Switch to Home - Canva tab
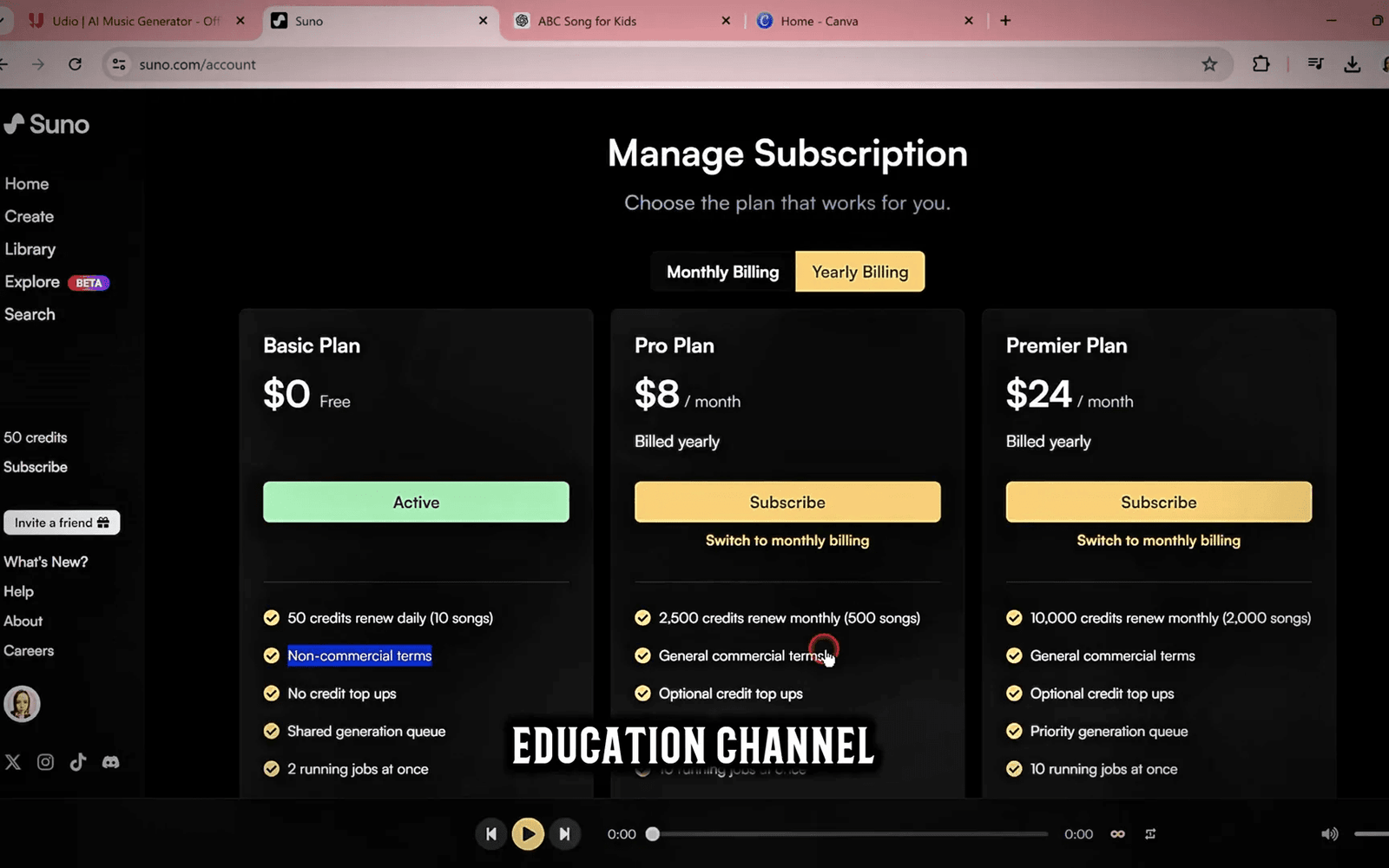 coord(859,21)
